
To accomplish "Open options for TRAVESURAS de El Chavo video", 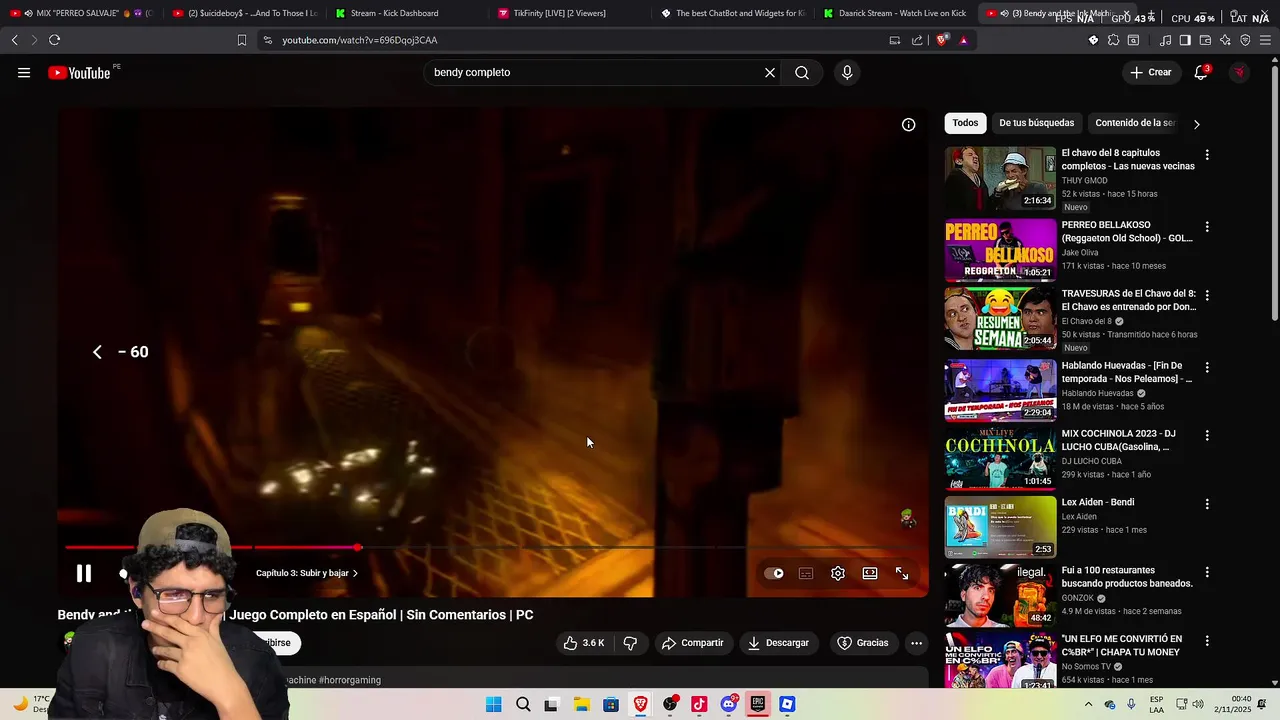I will pyautogui.click(x=1207, y=296).
